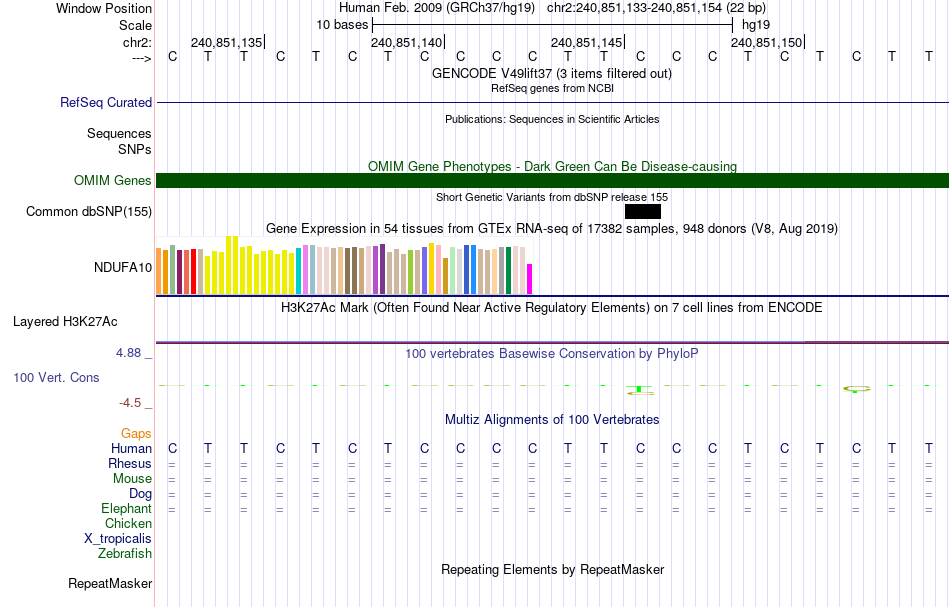
Task: Click the Scale label
Action: [135, 25]
